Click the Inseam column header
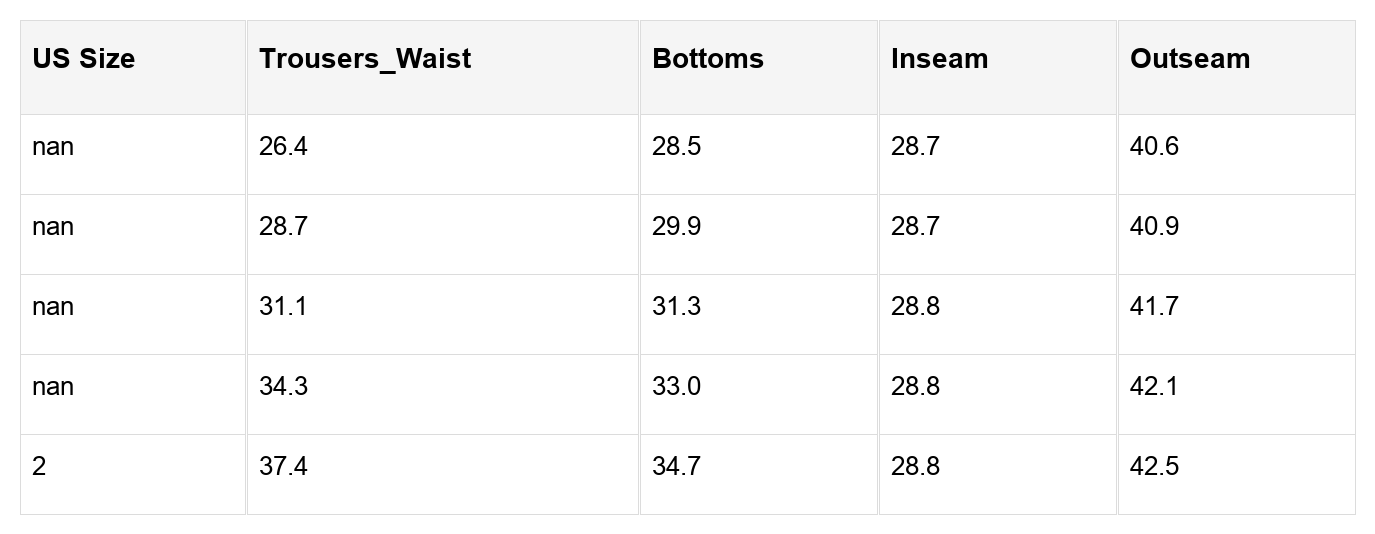The height and width of the screenshot is (534, 1375). coord(940,59)
